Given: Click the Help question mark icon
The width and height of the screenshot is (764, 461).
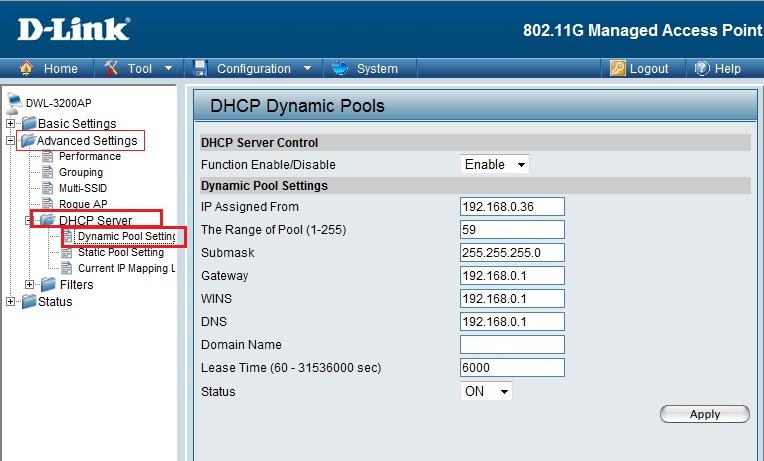Looking at the screenshot, I should (702, 68).
